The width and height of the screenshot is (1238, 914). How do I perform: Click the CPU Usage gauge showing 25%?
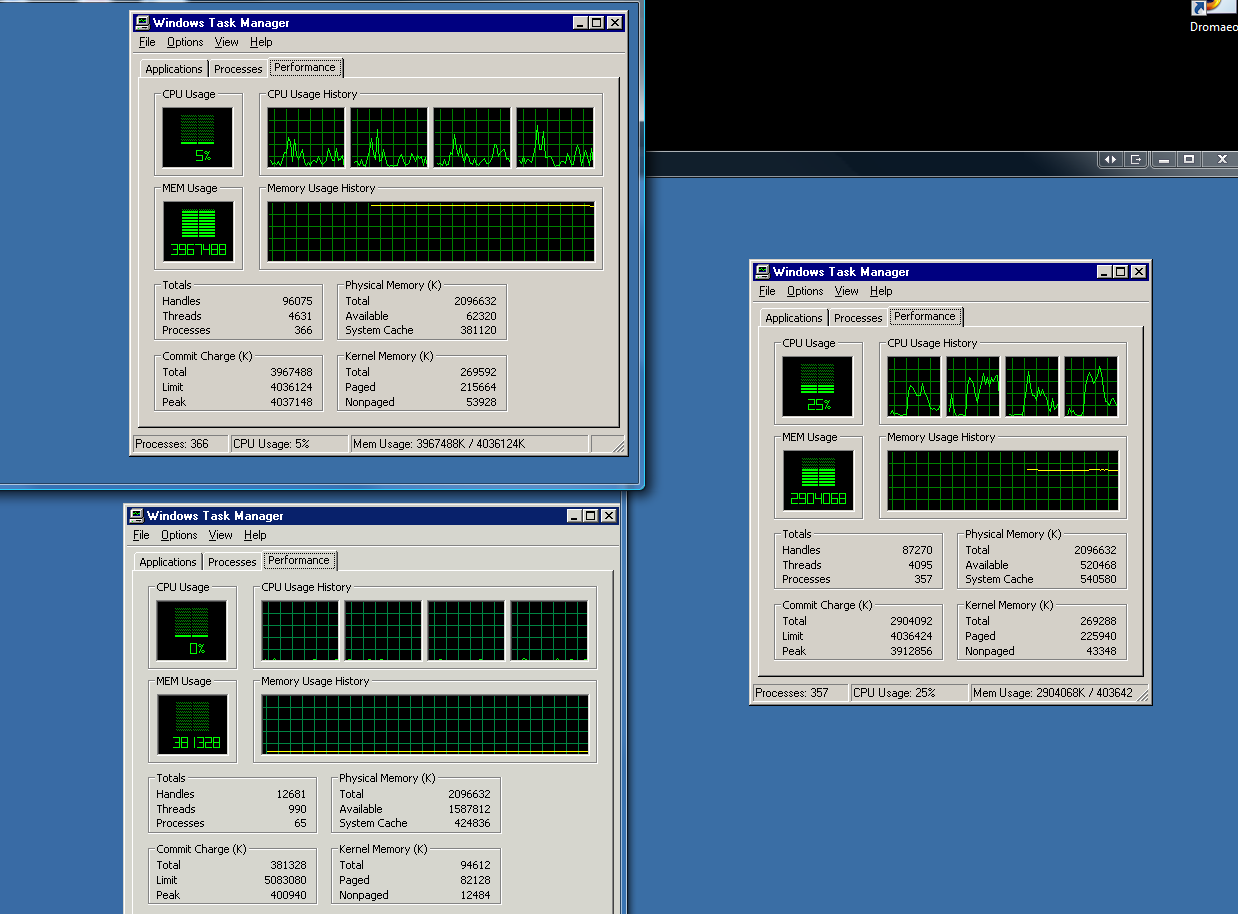818,386
